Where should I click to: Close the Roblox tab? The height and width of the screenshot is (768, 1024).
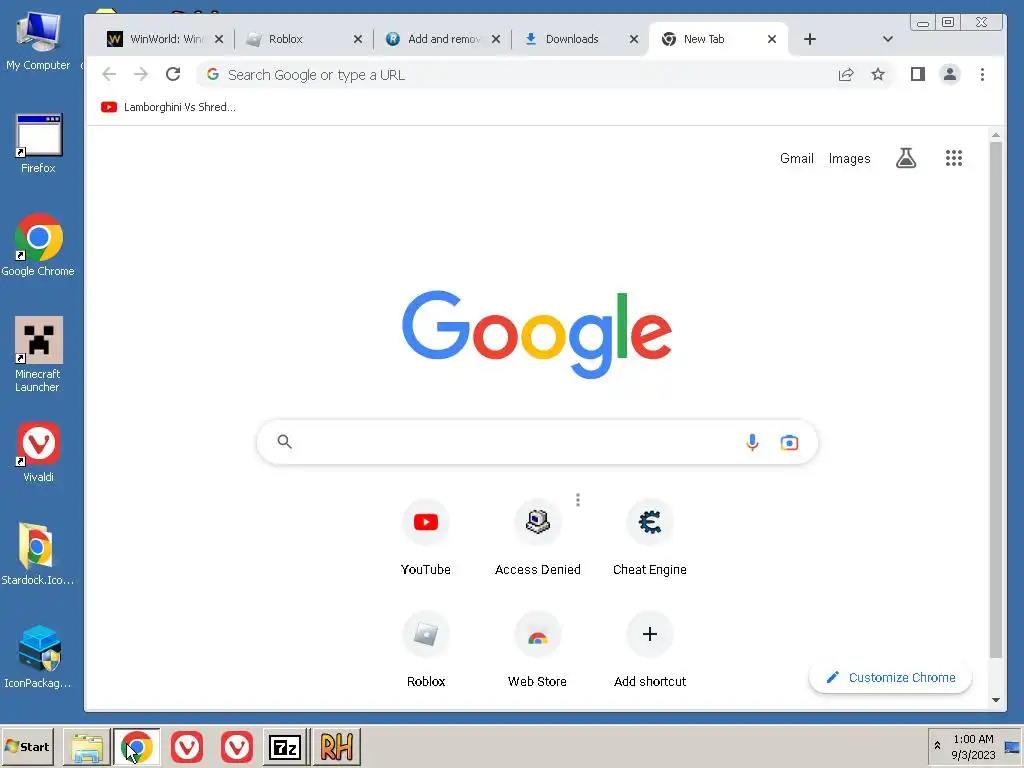coord(357,39)
